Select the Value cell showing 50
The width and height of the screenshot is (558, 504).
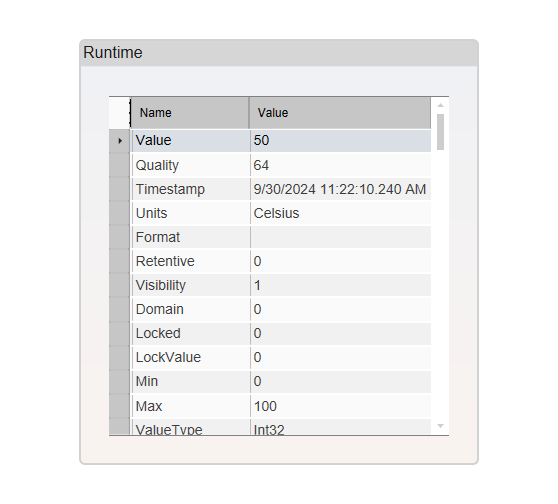341,141
